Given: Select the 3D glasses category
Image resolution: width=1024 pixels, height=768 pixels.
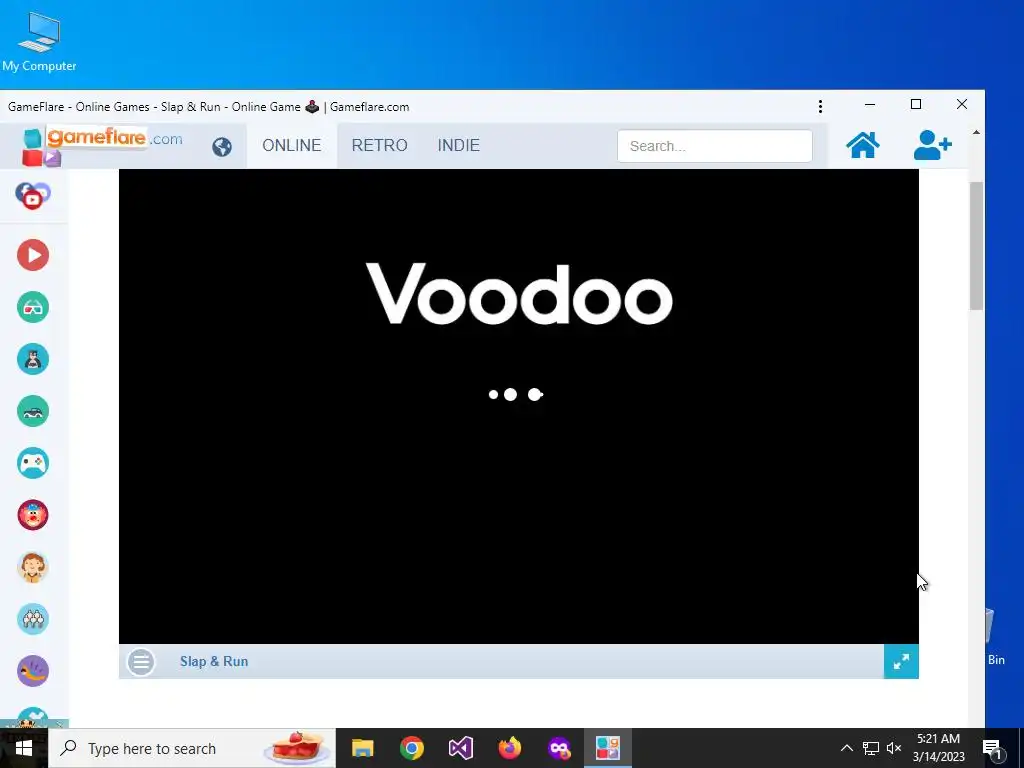Looking at the screenshot, I should 33,307.
